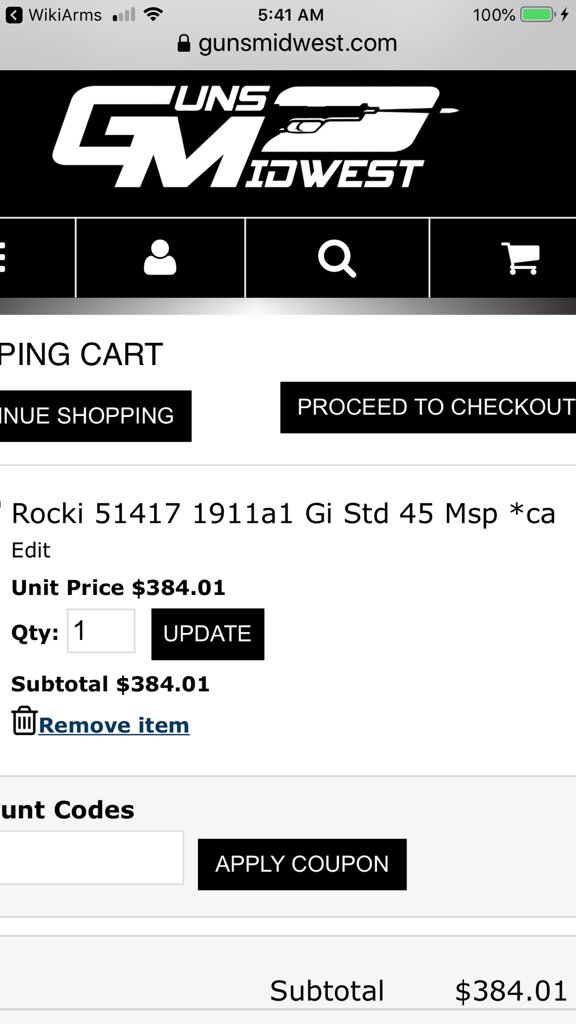Open the search magnifier icon

coord(337,259)
